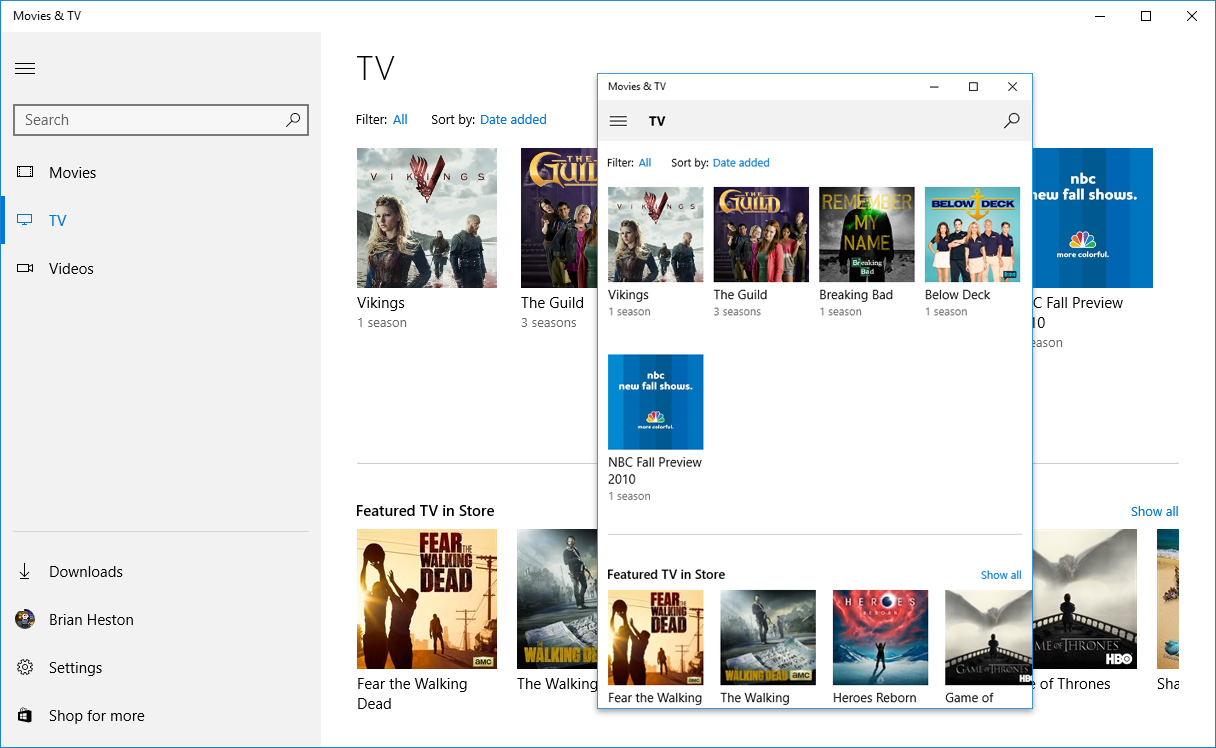The image size is (1216, 748).
Task: Open The Walking Dead poster in front window
Action: 768,638
